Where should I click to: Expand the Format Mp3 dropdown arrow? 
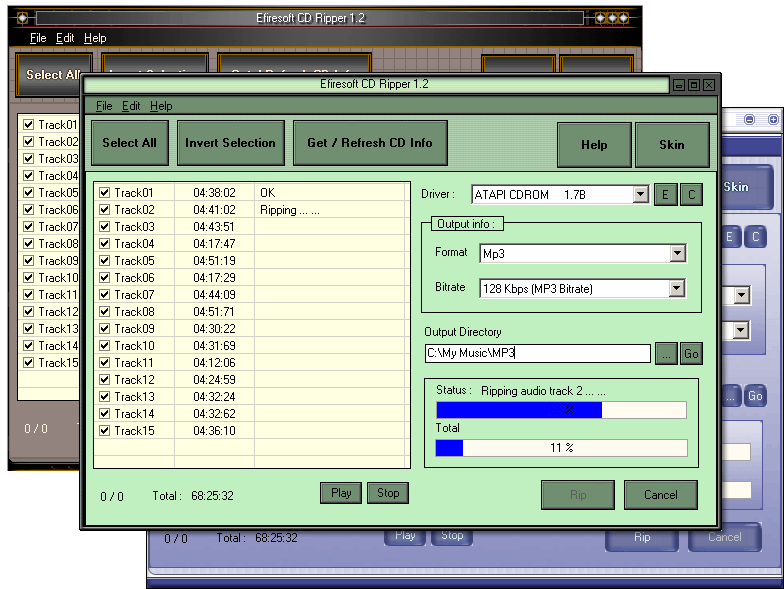click(x=678, y=254)
